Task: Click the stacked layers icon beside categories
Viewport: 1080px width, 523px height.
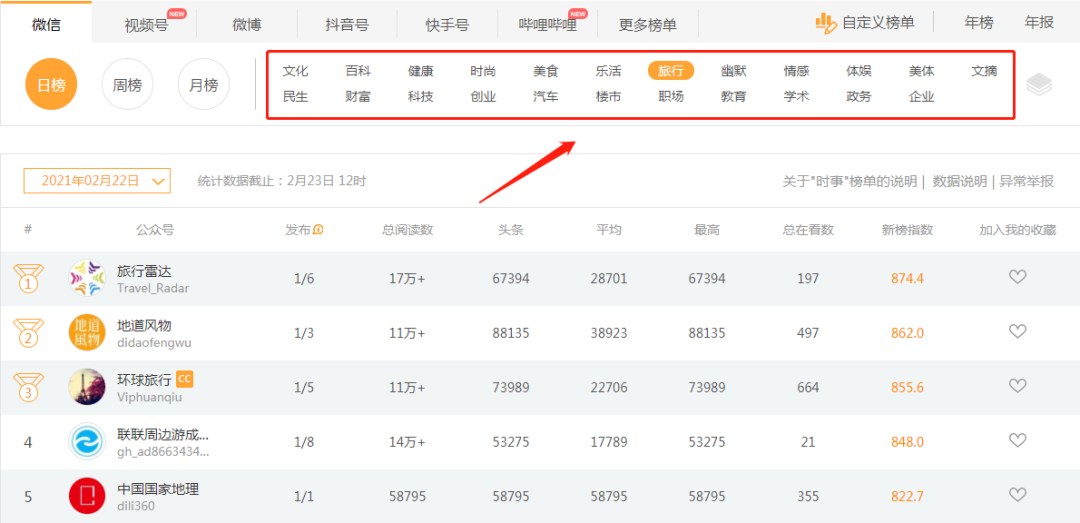Action: point(1039,85)
